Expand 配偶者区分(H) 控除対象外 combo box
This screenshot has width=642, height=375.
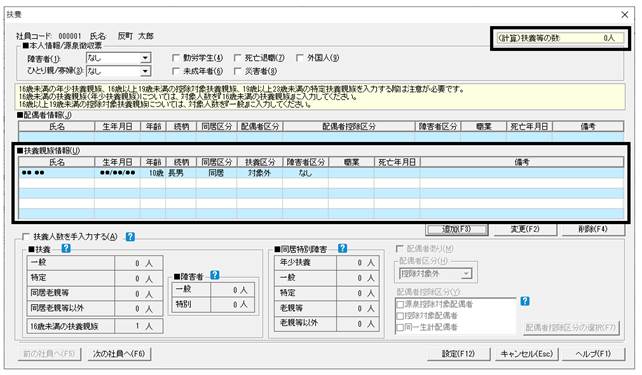[x=466, y=274]
